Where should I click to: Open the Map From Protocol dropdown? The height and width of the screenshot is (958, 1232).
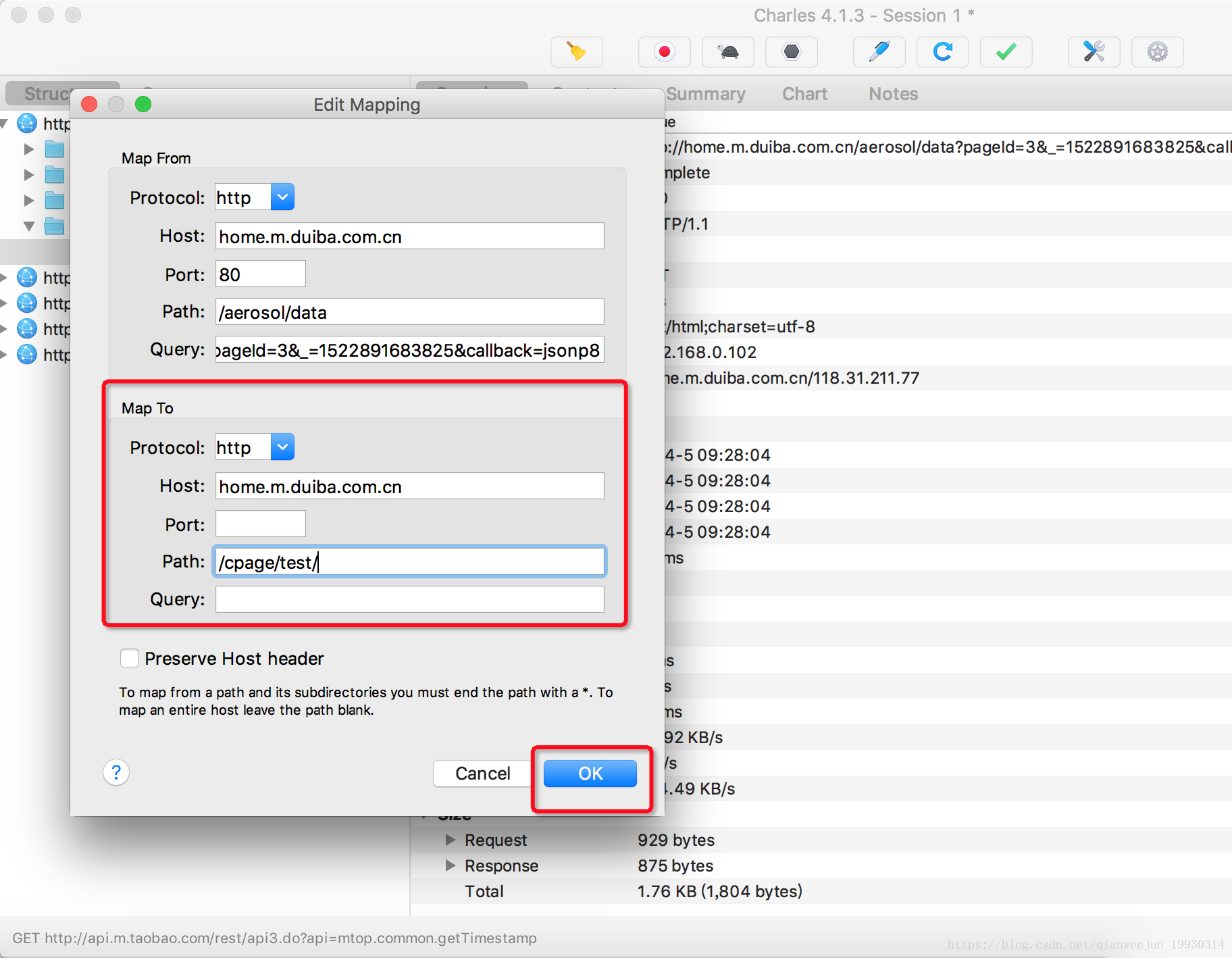pyautogui.click(x=282, y=197)
